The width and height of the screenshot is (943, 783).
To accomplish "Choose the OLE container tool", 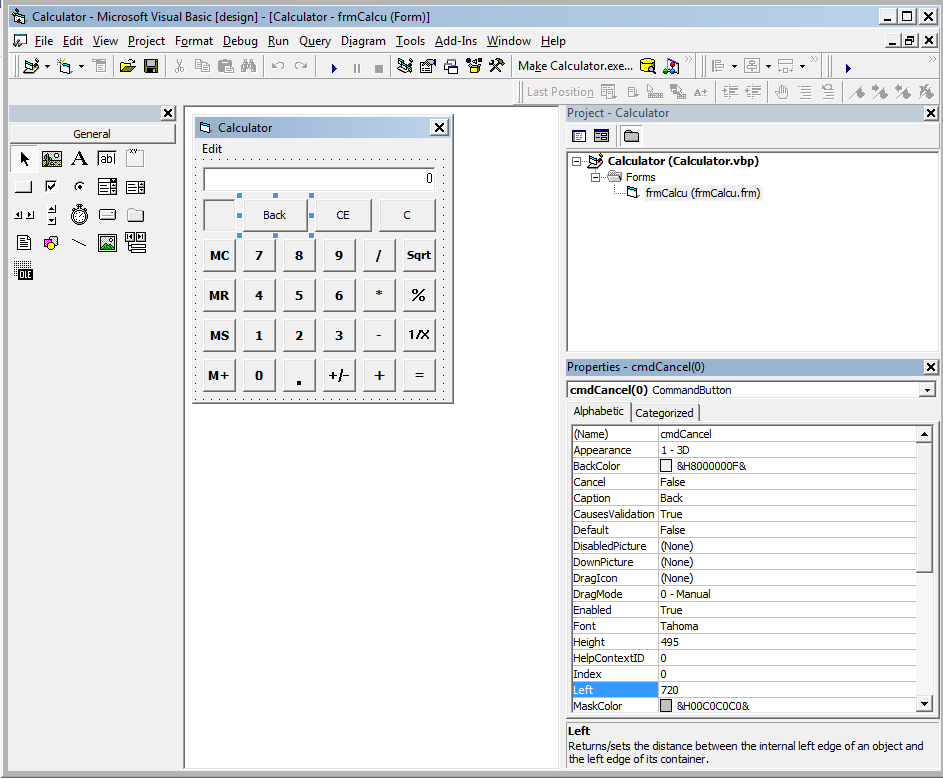I will coord(24,271).
